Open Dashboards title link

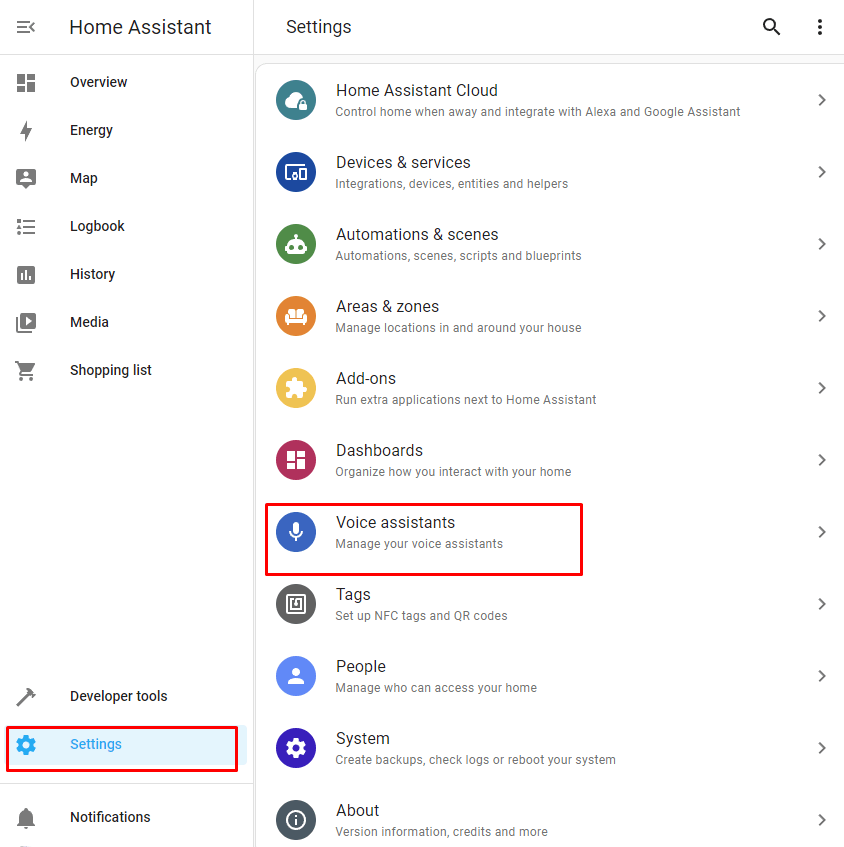click(379, 451)
